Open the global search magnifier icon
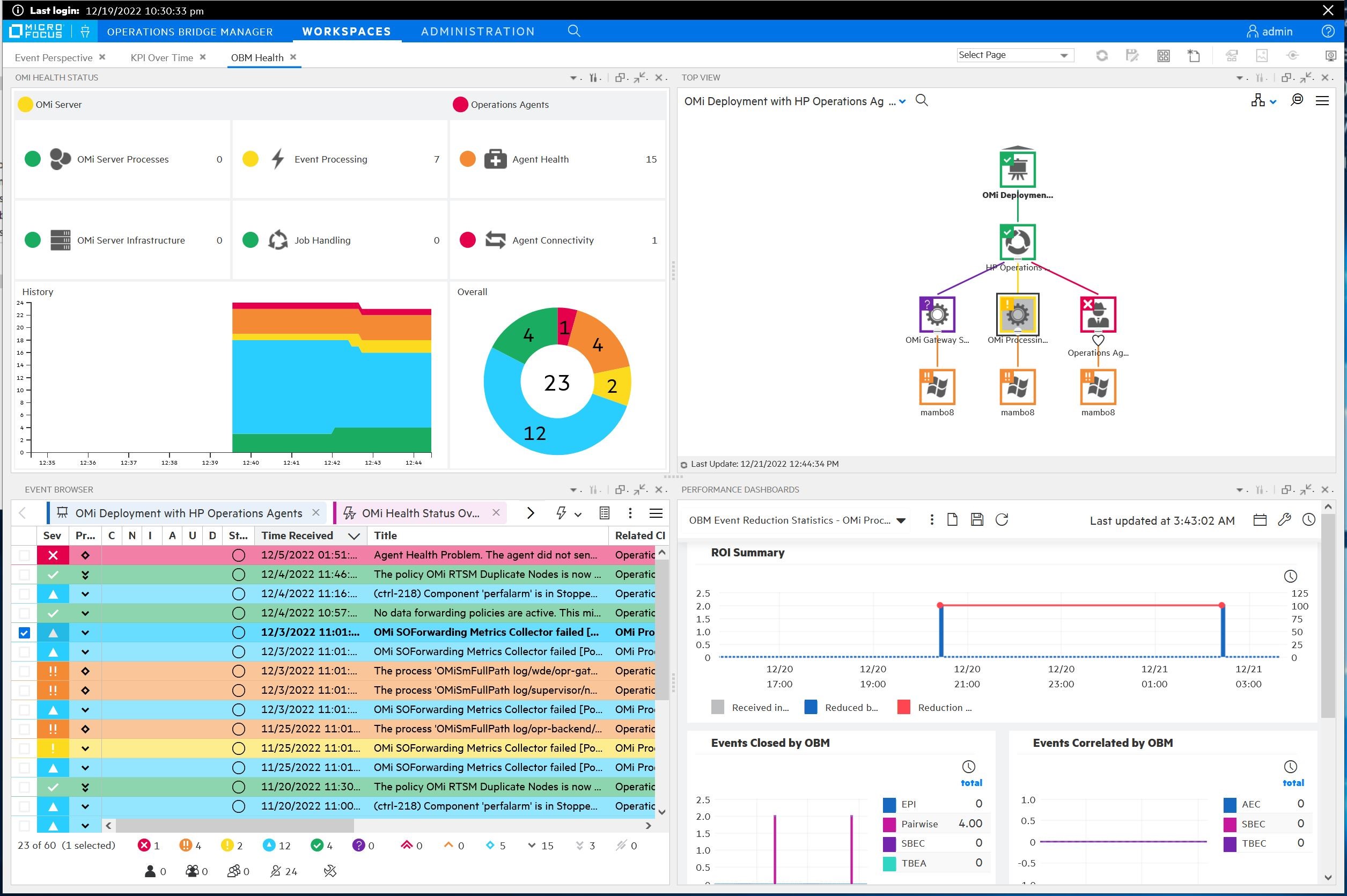Image resolution: width=1347 pixels, height=896 pixels. pos(573,31)
